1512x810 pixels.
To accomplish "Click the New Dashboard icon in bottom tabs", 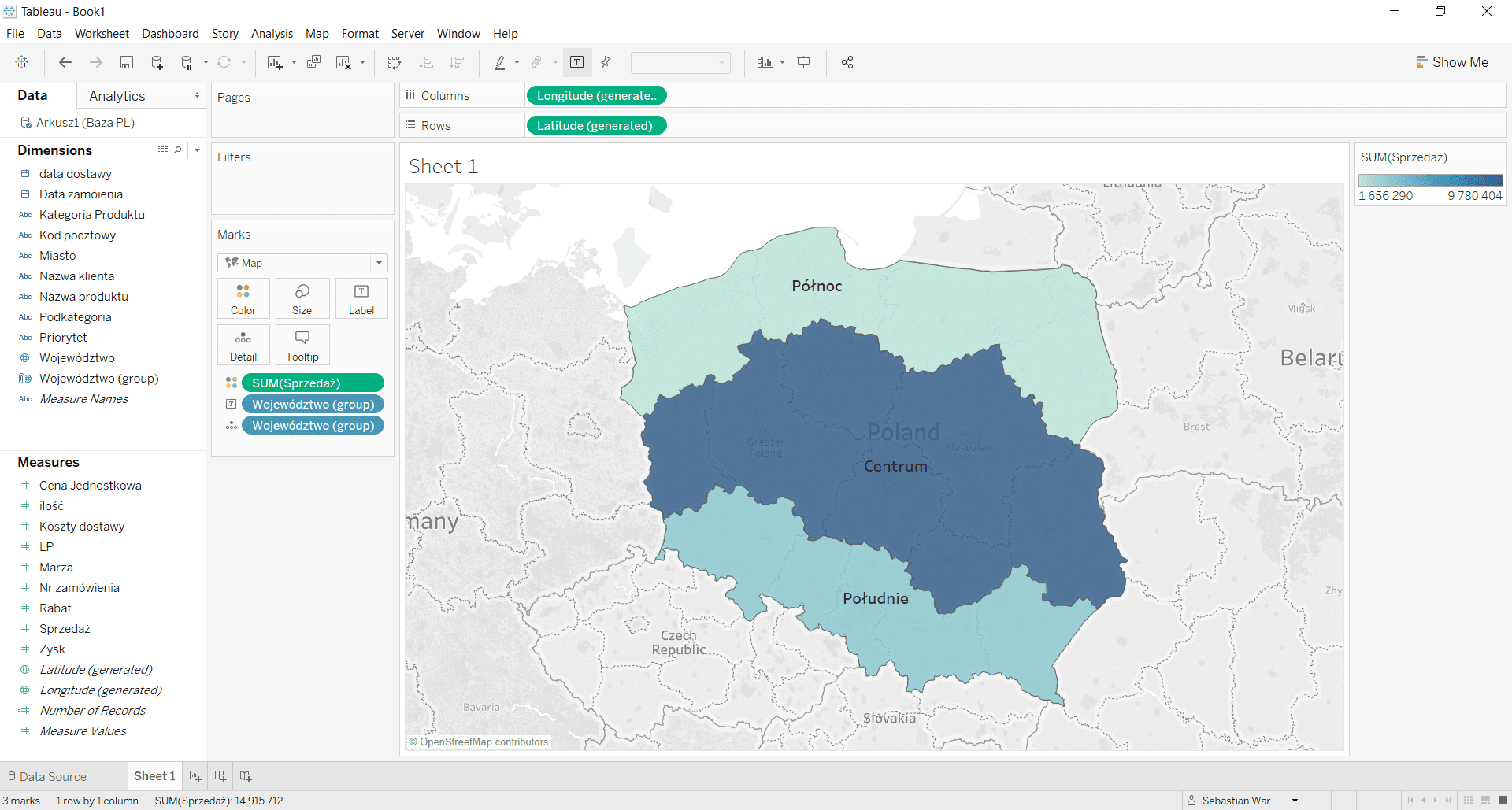I will [x=220, y=776].
